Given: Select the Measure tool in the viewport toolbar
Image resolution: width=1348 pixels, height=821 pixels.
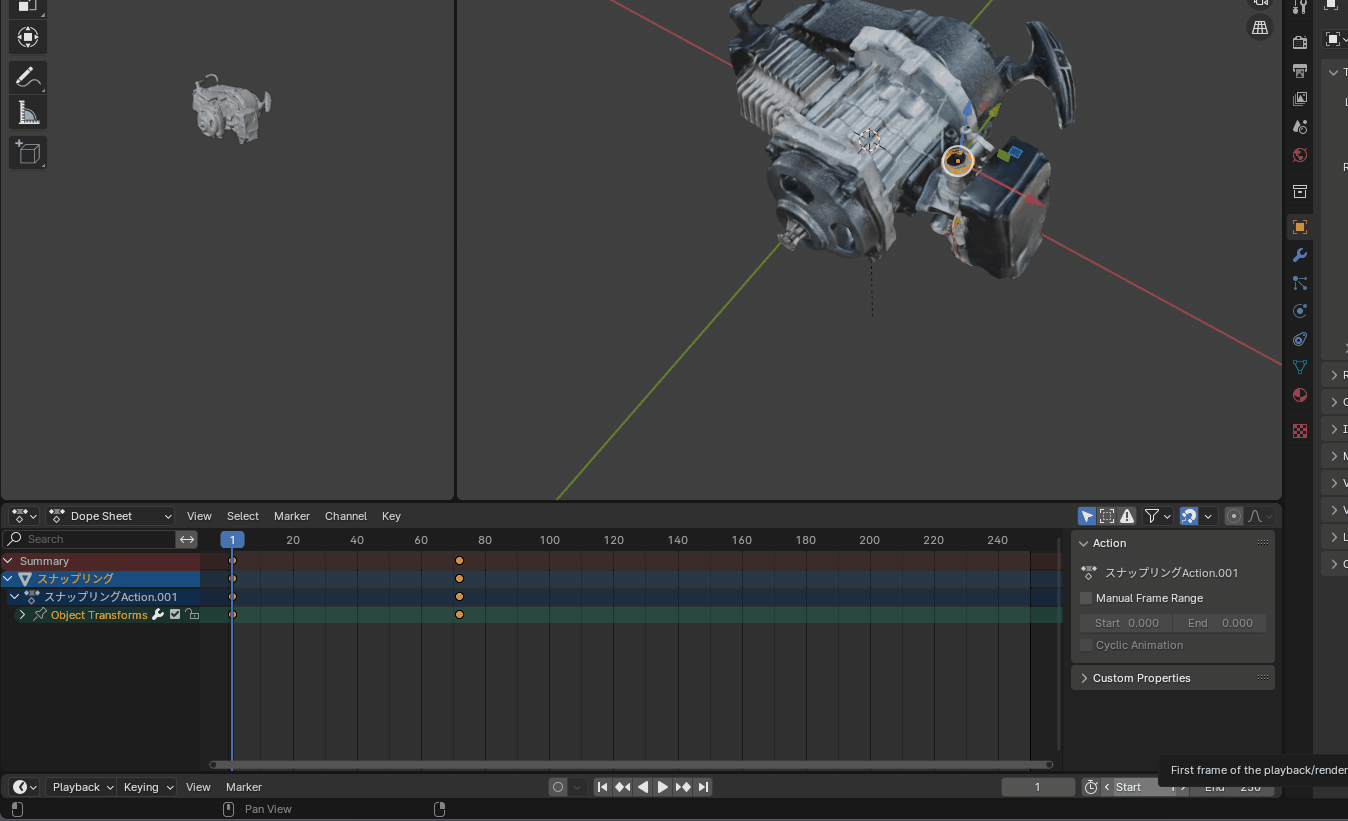Looking at the screenshot, I should pyautogui.click(x=27, y=112).
